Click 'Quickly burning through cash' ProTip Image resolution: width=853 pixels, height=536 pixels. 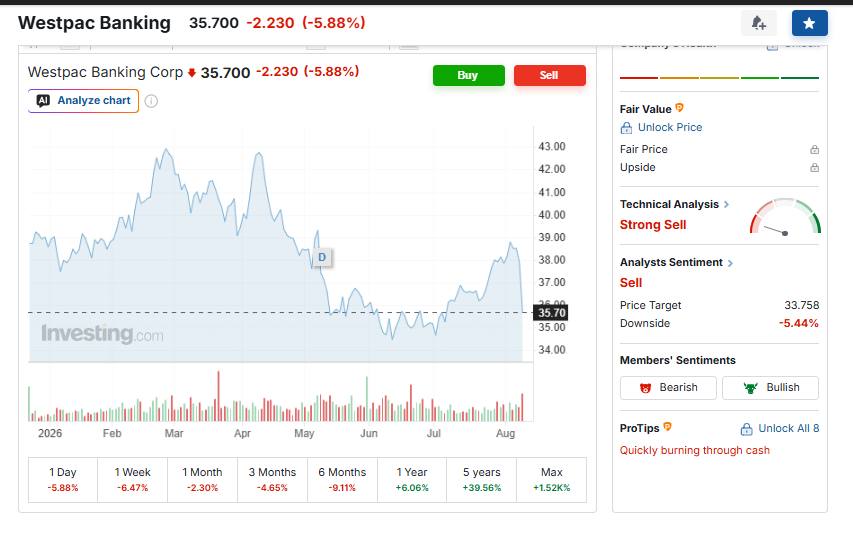coord(695,451)
